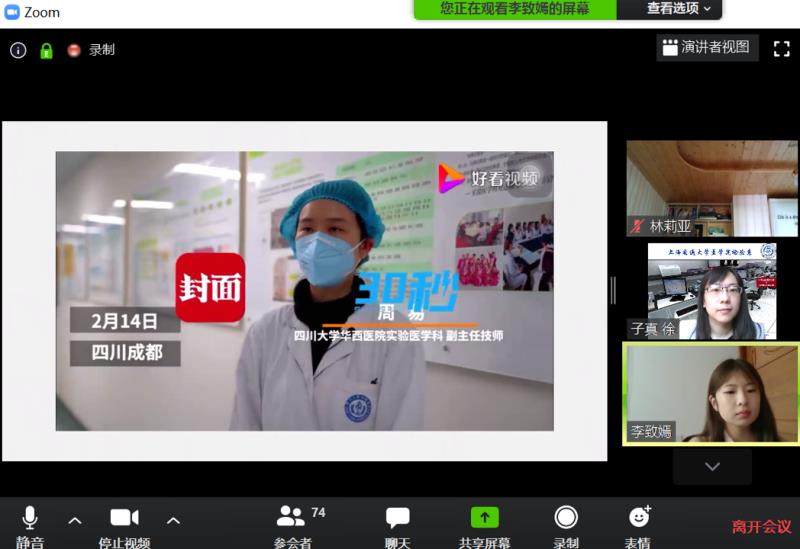Click the red leave meeting button
This screenshot has width=800, height=549.
pos(762,527)
